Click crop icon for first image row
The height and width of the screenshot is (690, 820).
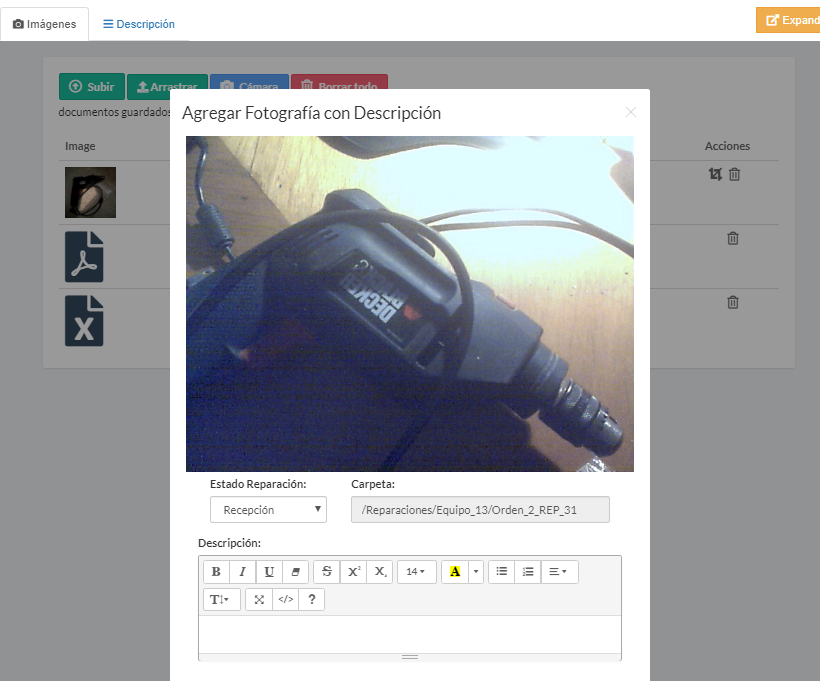pos(715,174)
